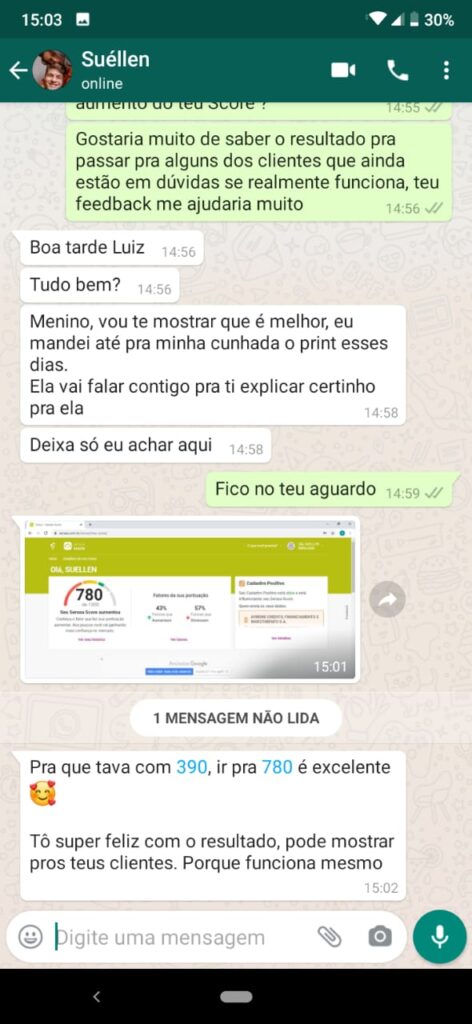Tap the '1 MENSAGEM NÃO LIDA' divider

pyautogui.click(x=236, y=718)
